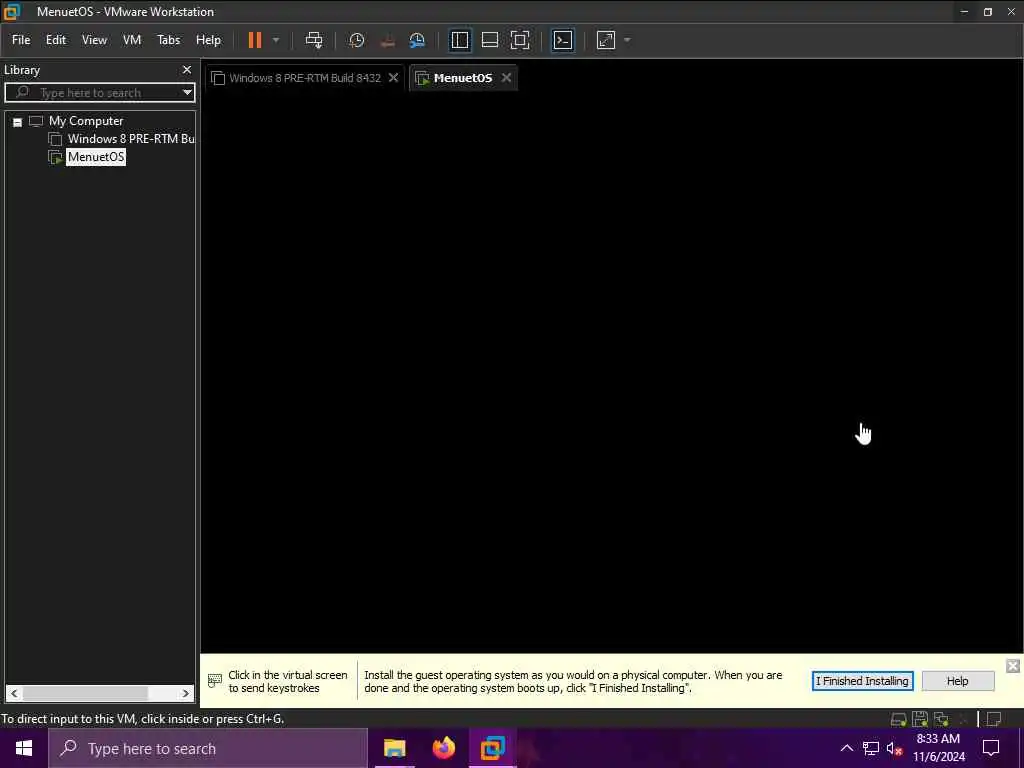Click the message log status icon
Image resolution: width=1024 pixels, height=768 pixels.
[x=994, y=719]
